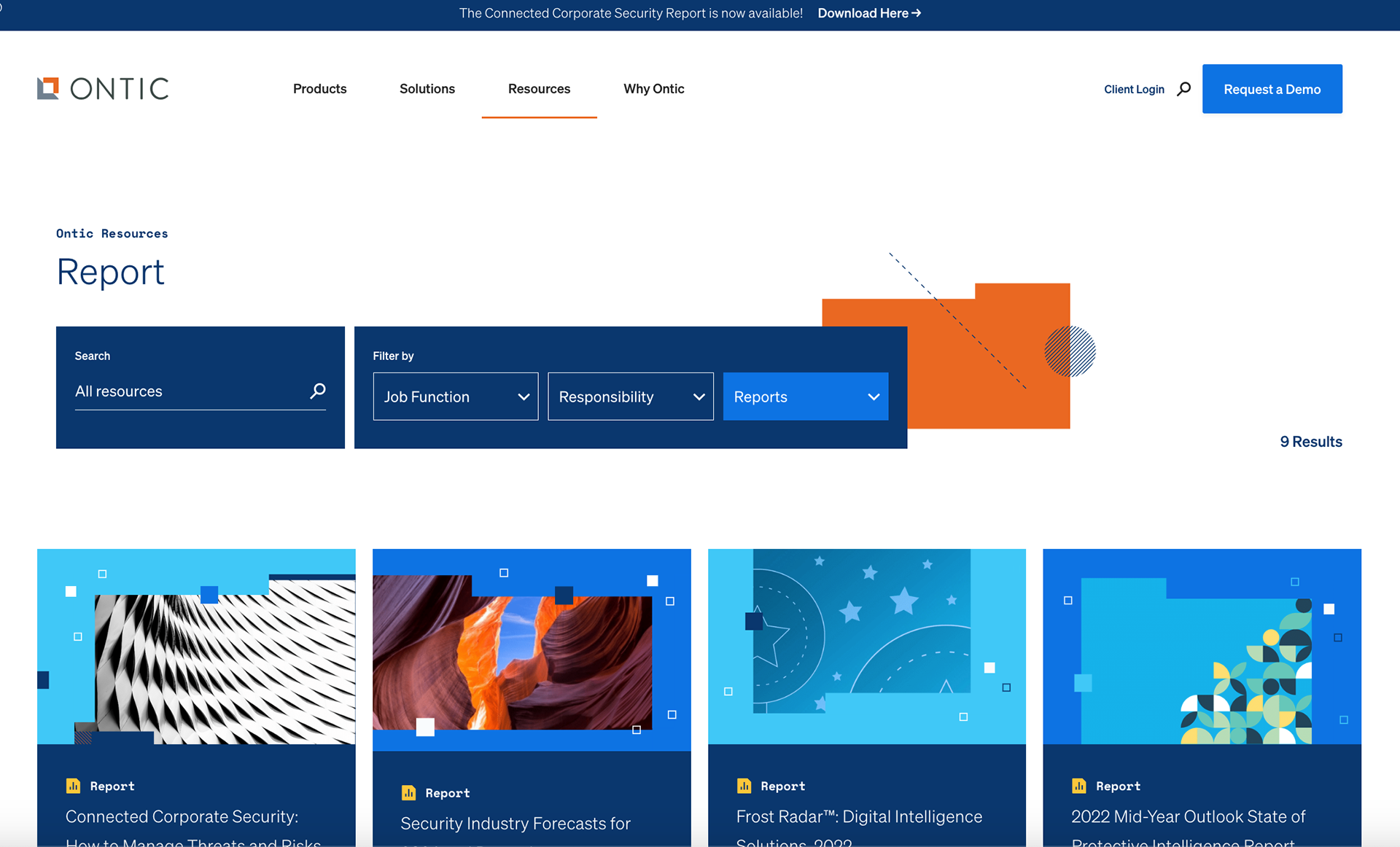
Task: Open the Reports content type dropdown
Action: point(805,397)
